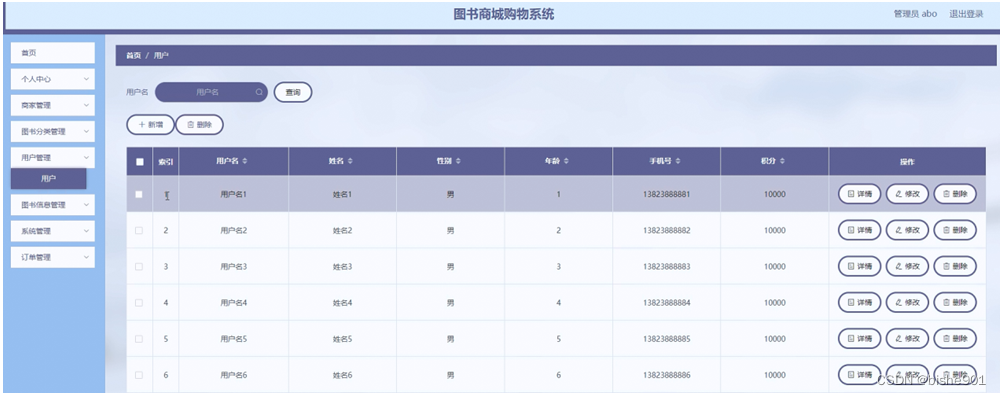The width and height of the screenshot is (1001, 395).
Task: Sort by 年龄 column arrows
Action: coord(566,161)
